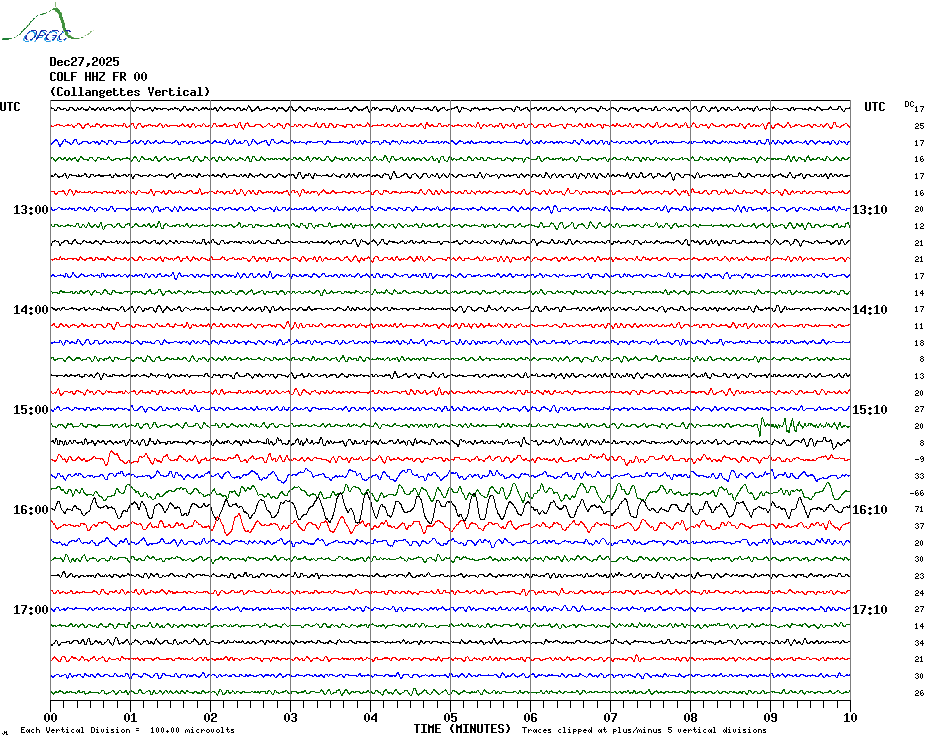Select the date text Dec27,2025
The image size is (930, 744).
point(84,62)
